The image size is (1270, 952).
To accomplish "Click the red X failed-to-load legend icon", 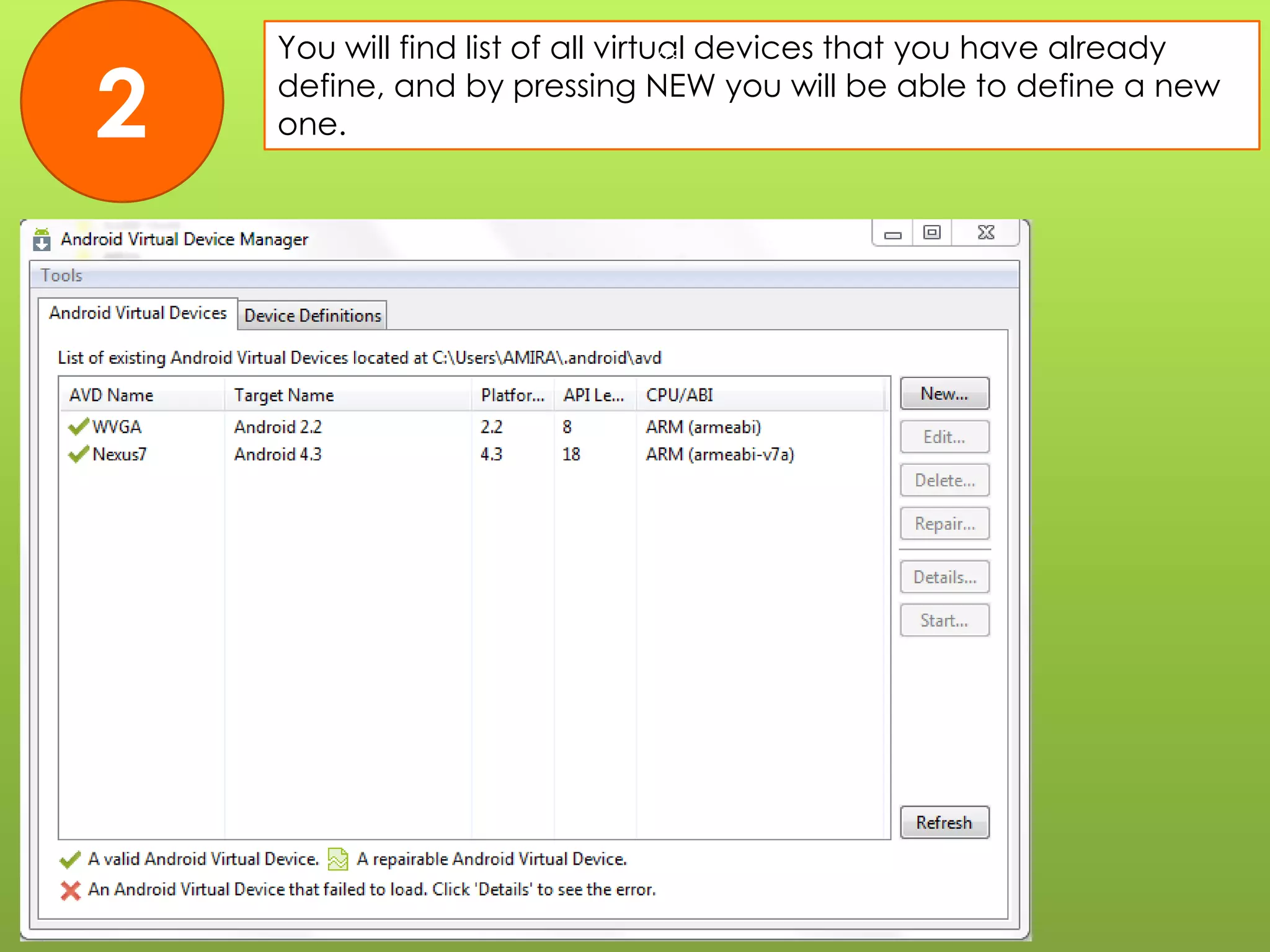I will [x=71, y=891].
